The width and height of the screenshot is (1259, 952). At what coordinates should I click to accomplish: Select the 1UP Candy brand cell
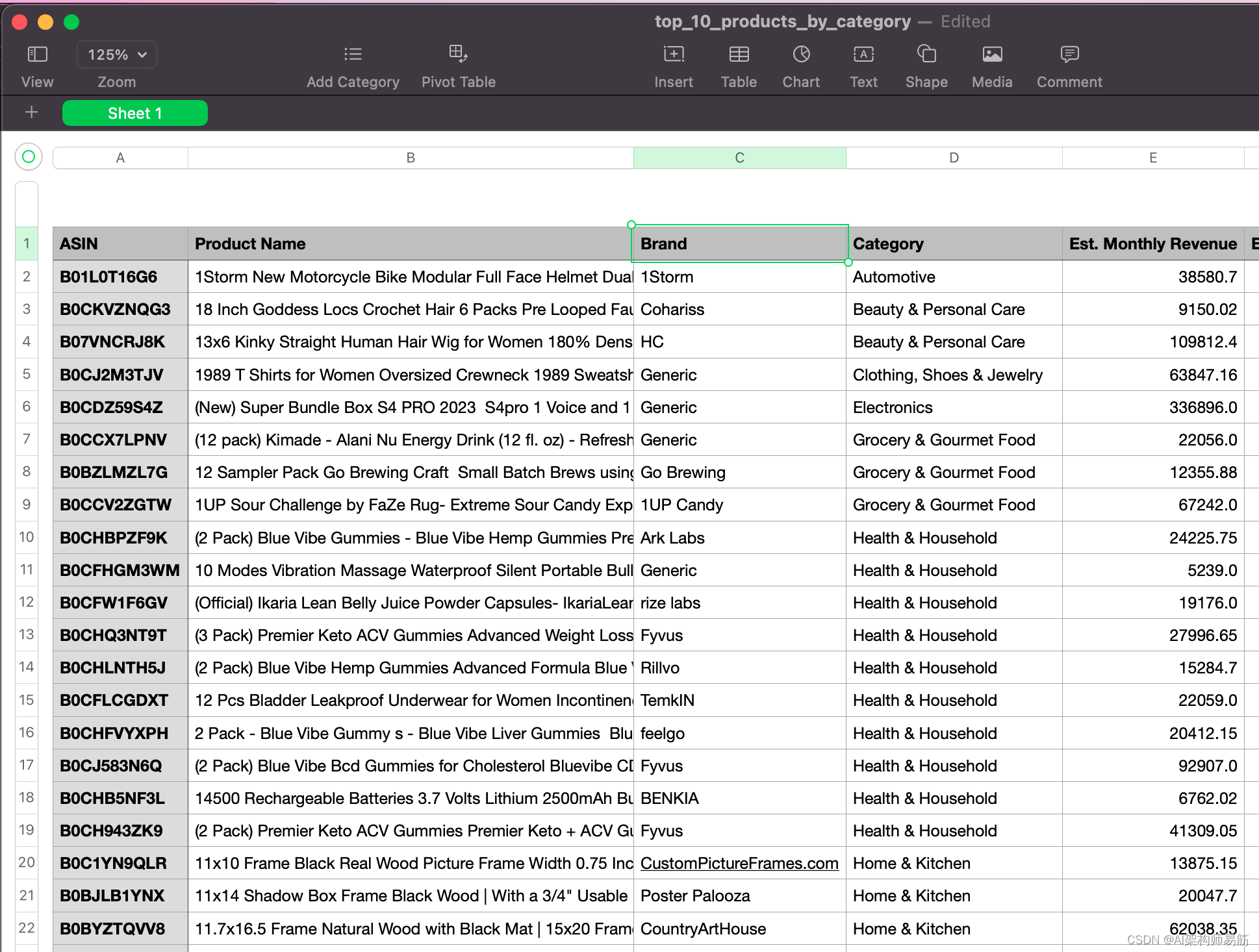pyautogui.click(x=739, y=505)
